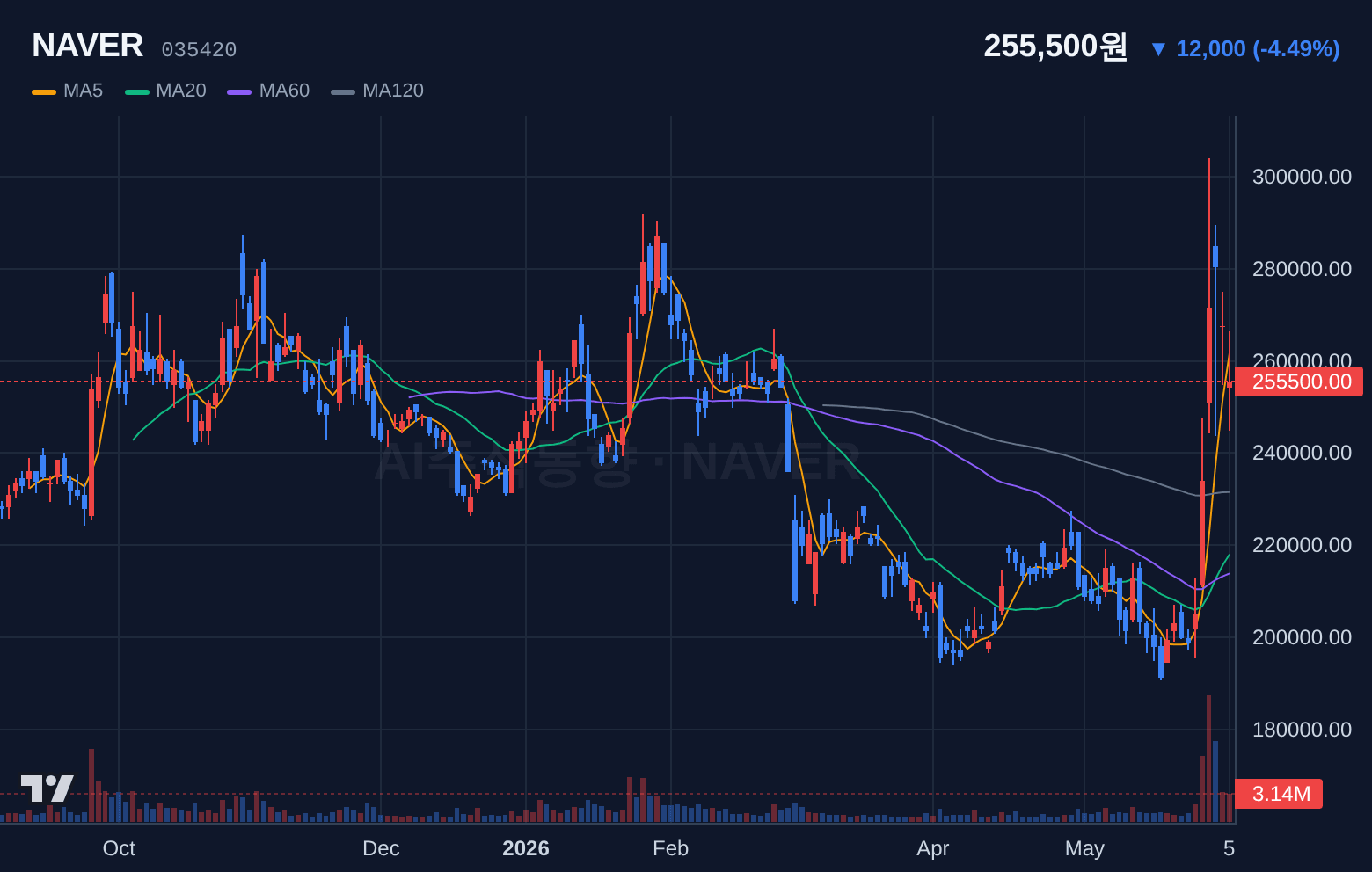Click the TradingView logo icon
Viewport: 1372px width, 872px height.
pos(47,788)
